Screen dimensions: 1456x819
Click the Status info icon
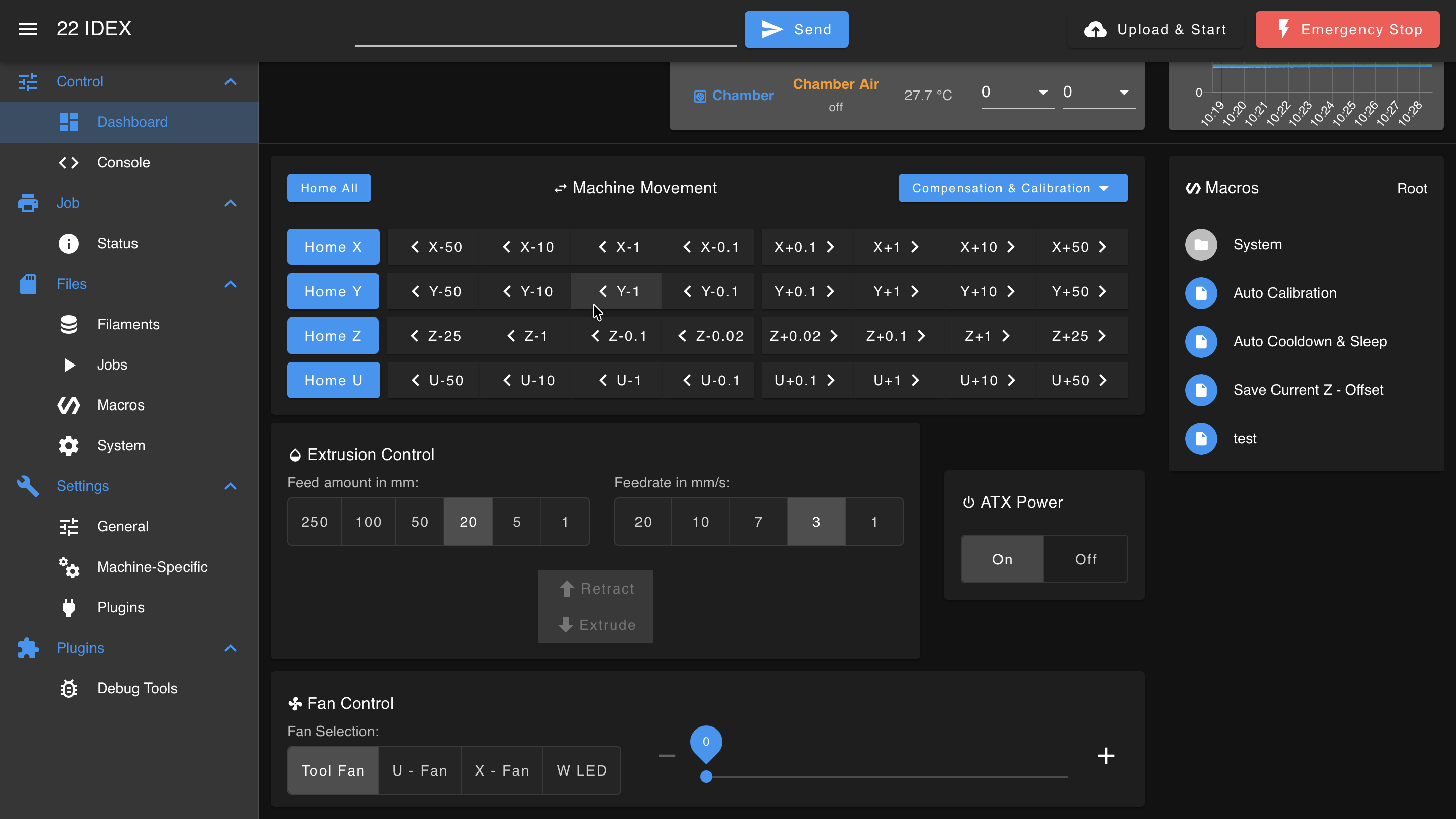[68, 244]
